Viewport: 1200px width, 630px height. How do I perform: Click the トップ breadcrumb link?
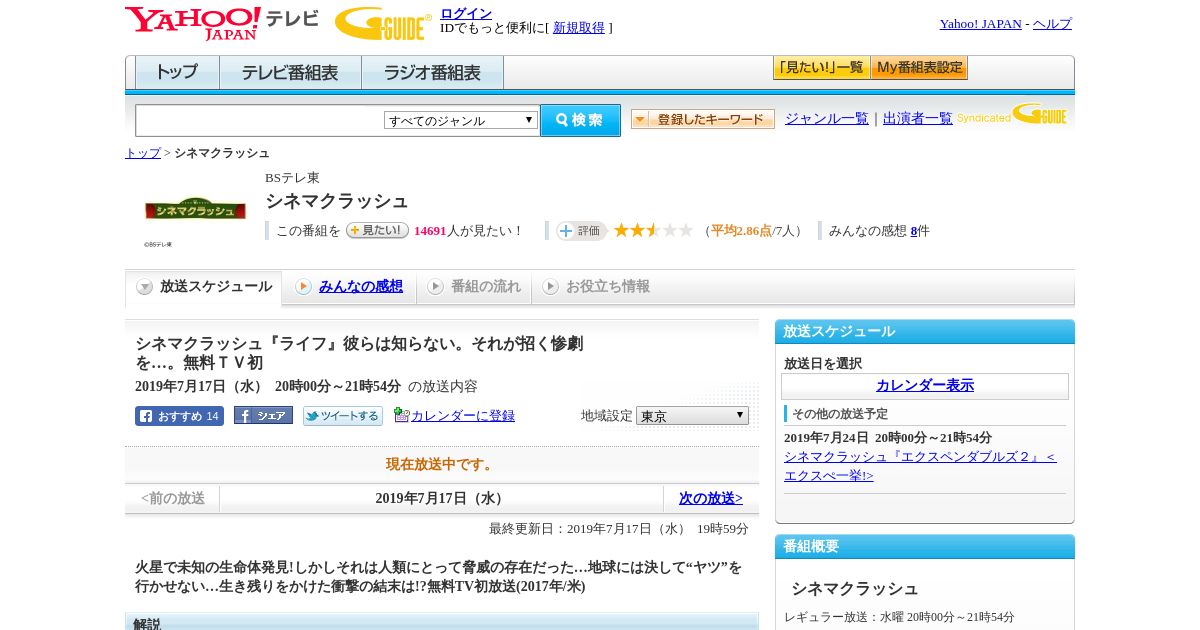click(143, 153)
